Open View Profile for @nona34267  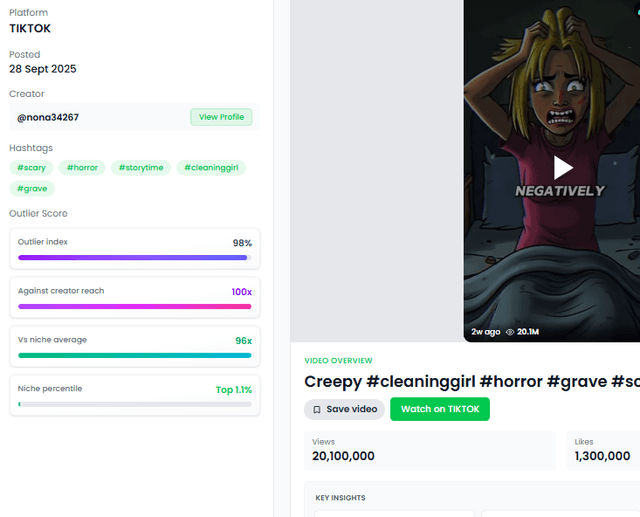(221, 117)
